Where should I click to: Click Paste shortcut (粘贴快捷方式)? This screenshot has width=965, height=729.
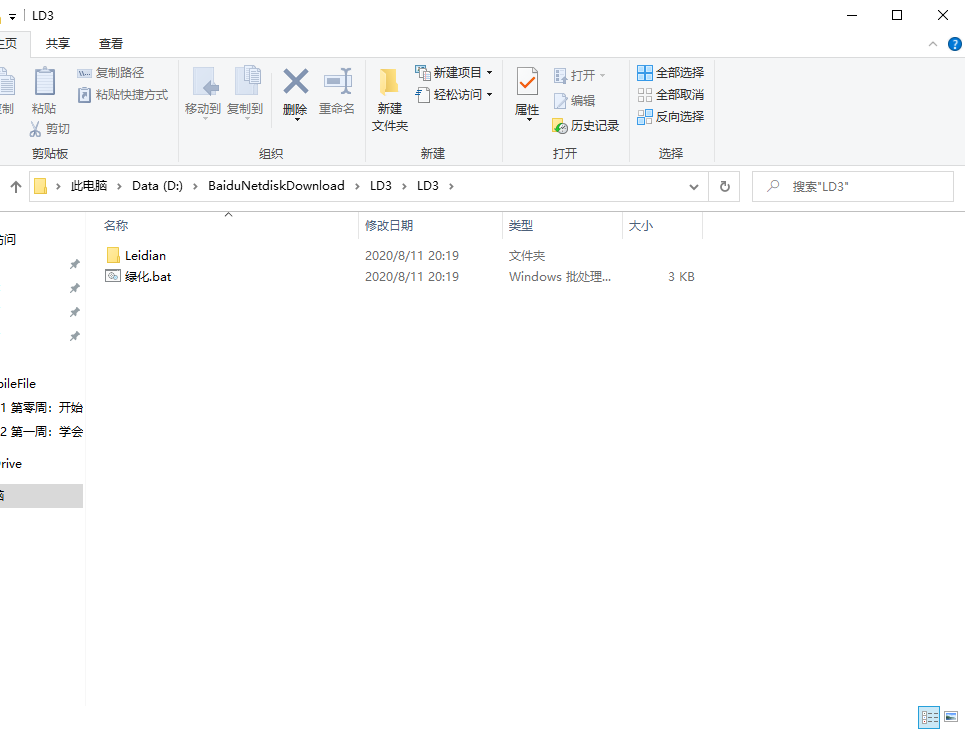click(122, 95)
